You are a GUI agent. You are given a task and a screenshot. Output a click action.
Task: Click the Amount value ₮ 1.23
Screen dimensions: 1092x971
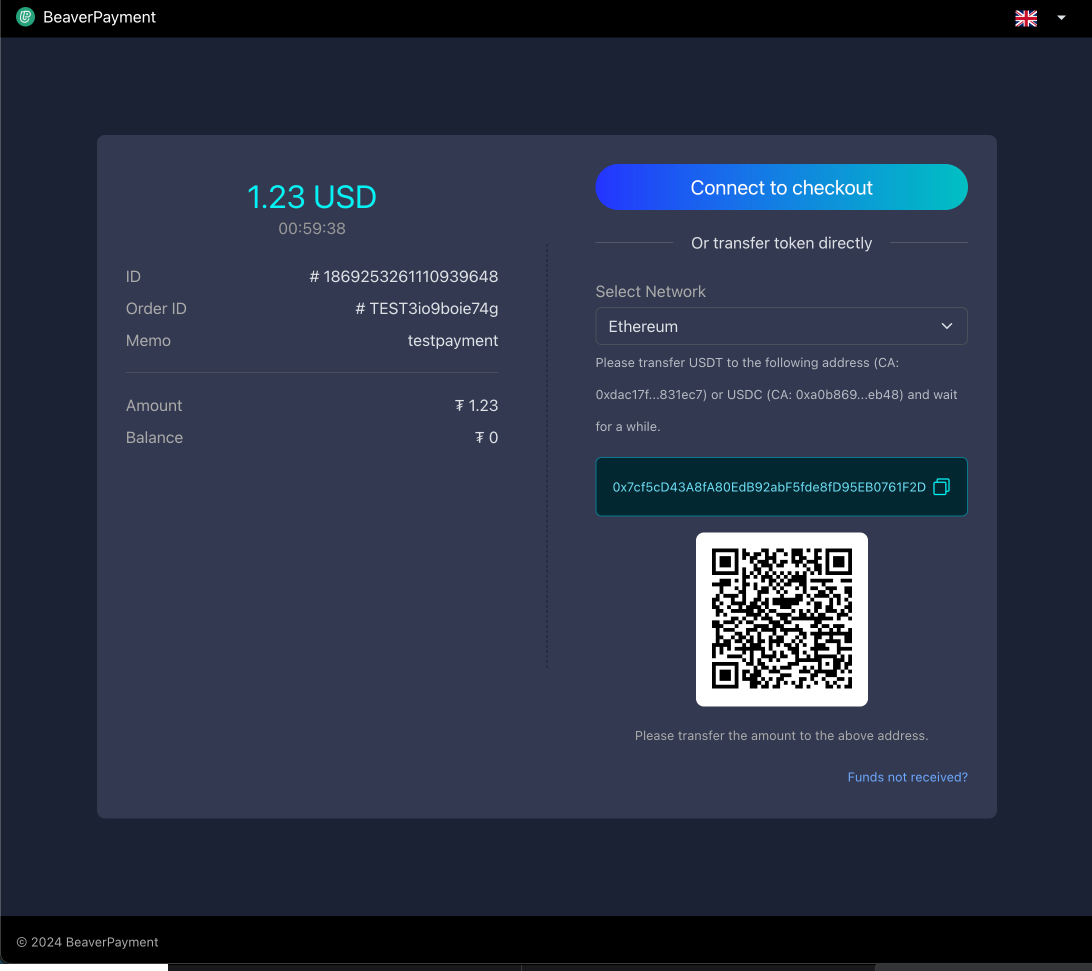click(x=476, y=405)
